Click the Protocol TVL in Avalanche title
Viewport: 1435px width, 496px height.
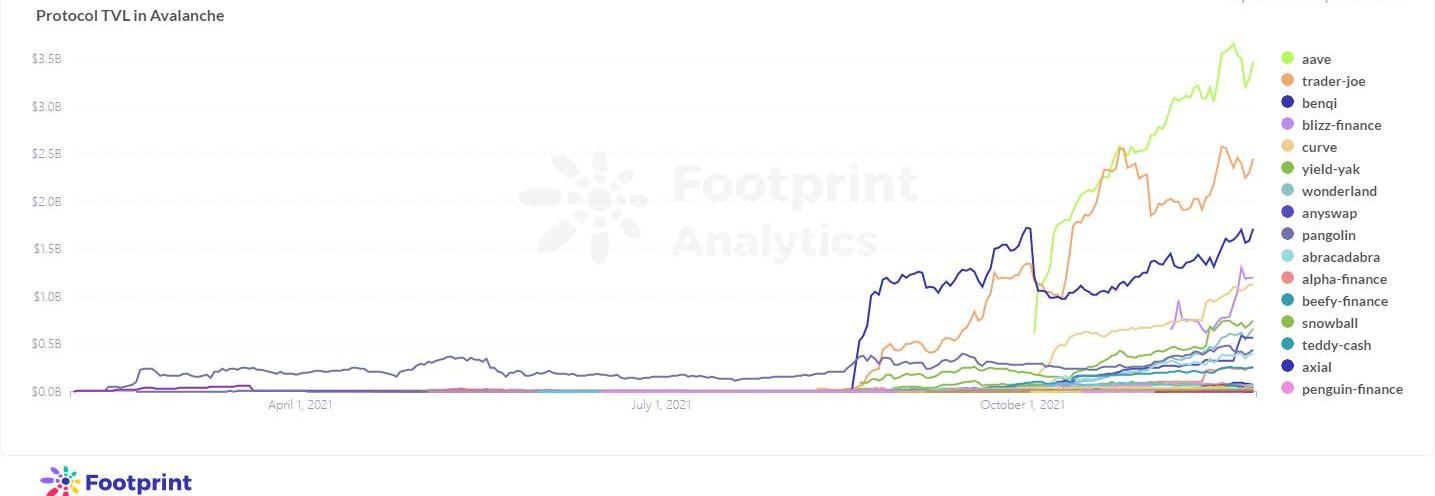coord(130,16)
